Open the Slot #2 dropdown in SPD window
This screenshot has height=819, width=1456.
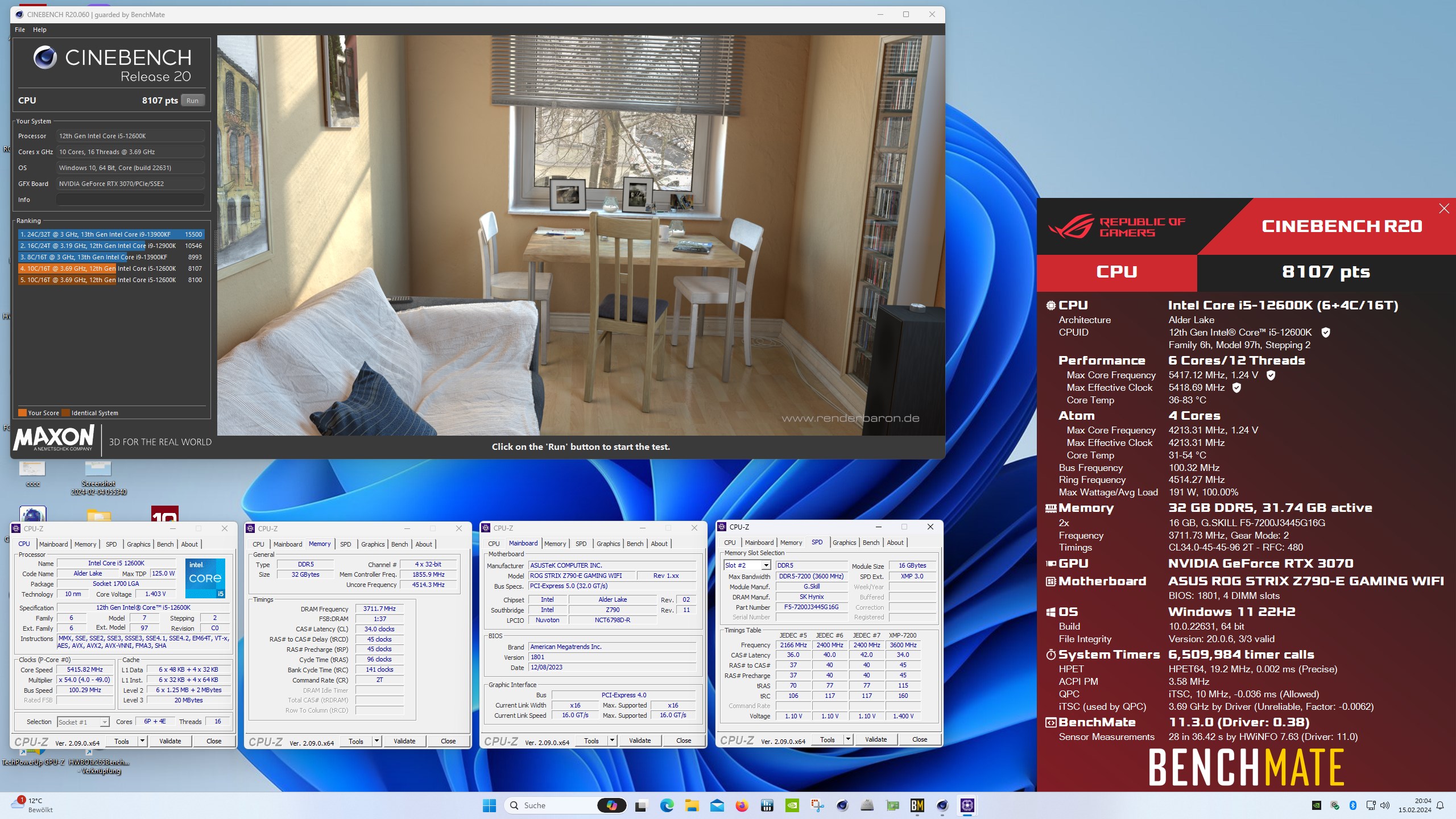tap(766, 565)
